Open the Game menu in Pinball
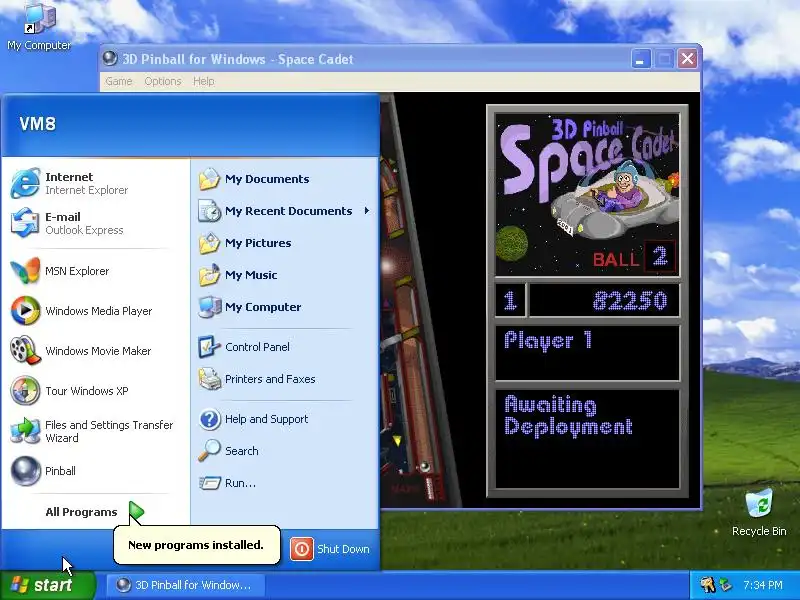 (x=118, y=81)
